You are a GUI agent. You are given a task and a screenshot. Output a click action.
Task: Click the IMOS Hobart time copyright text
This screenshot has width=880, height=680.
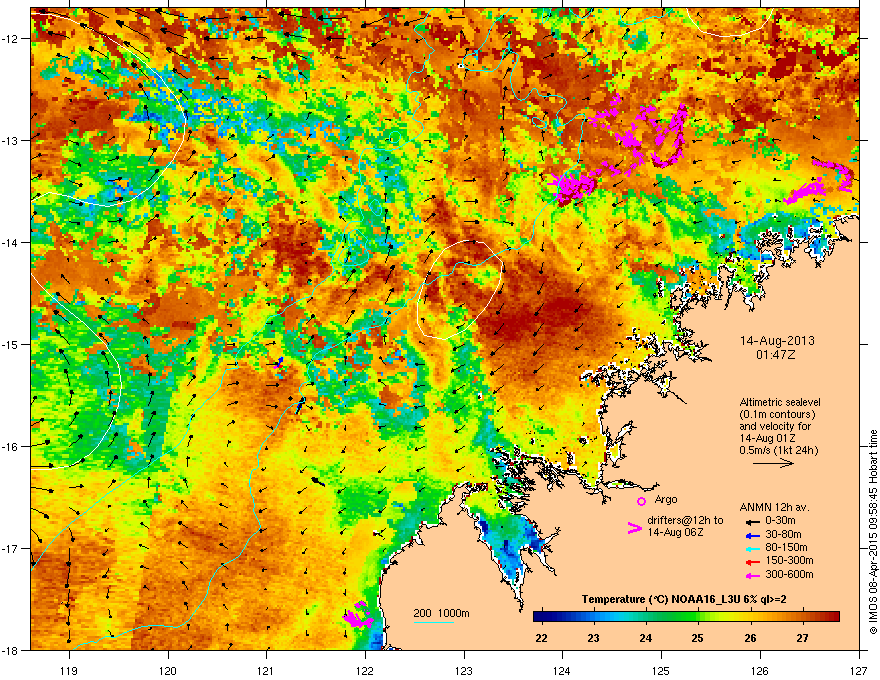coord(873,532)
